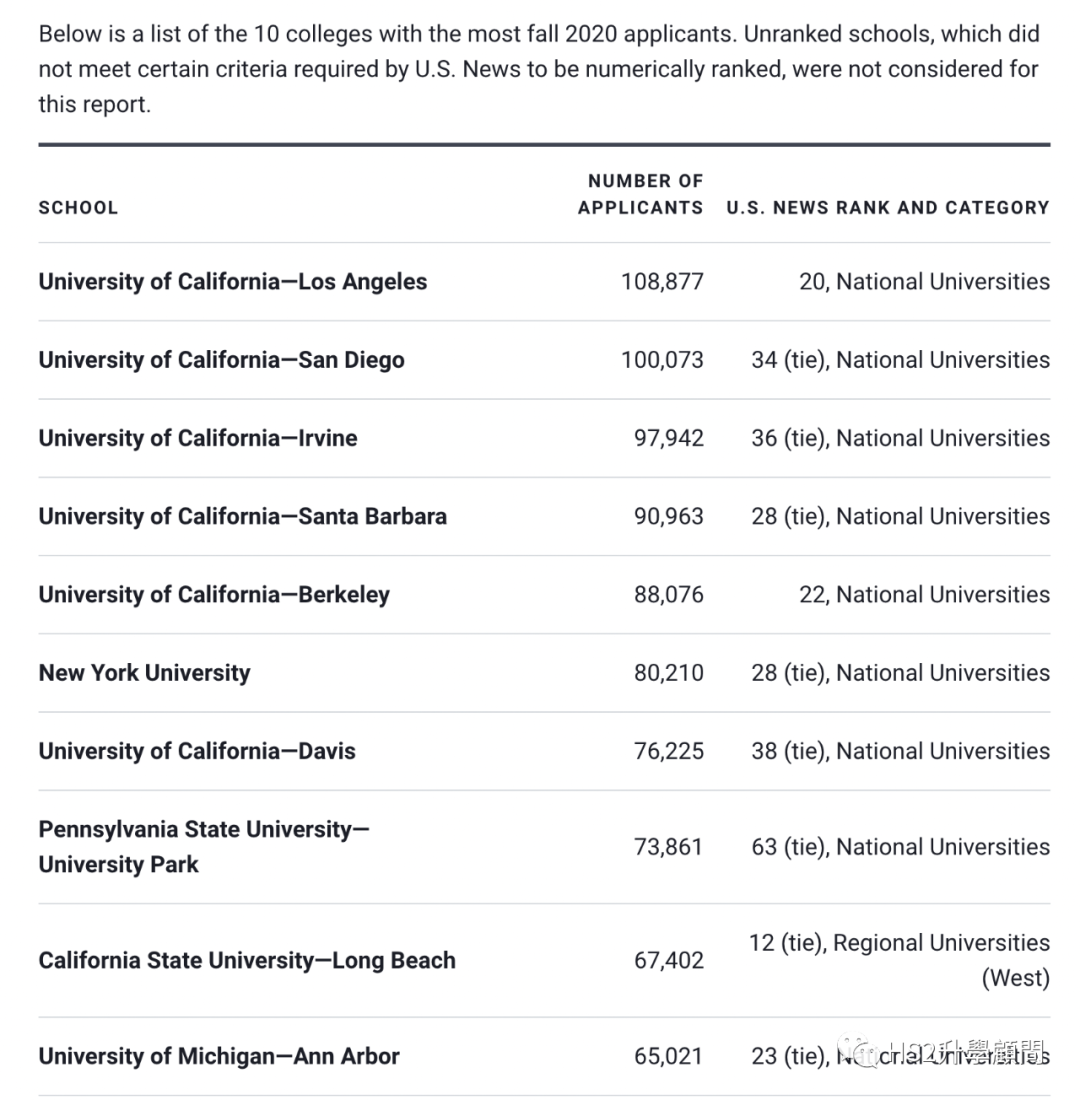
Task: Click the SCHOOL column header
Action: tap(78, 208)
